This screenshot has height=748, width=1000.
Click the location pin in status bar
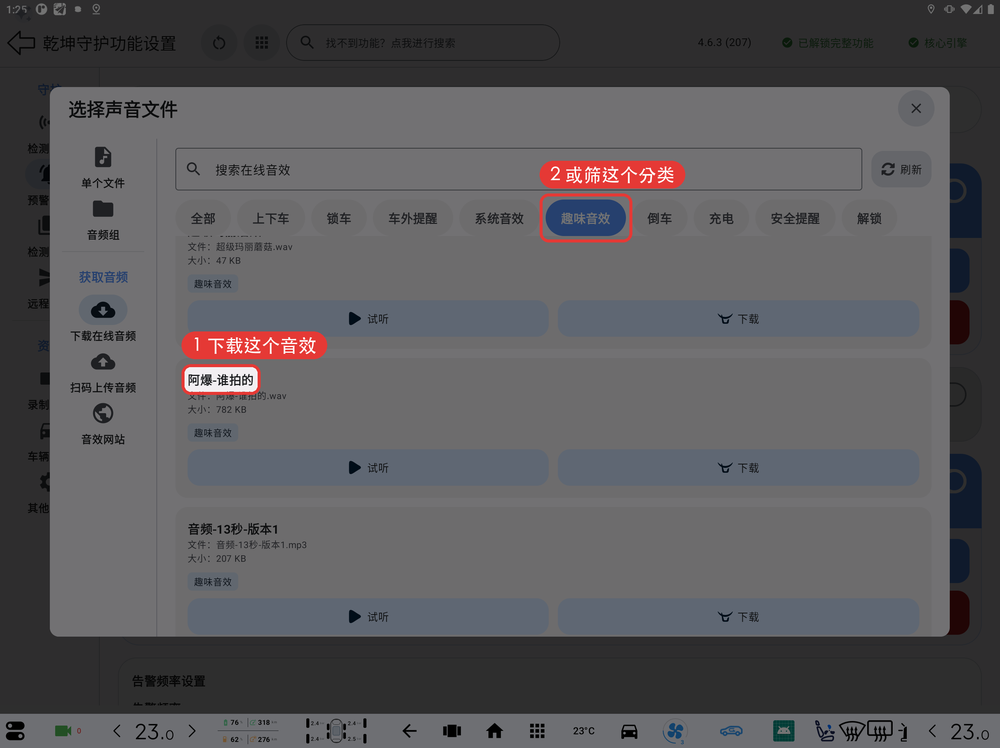click(x=930, y=9)
